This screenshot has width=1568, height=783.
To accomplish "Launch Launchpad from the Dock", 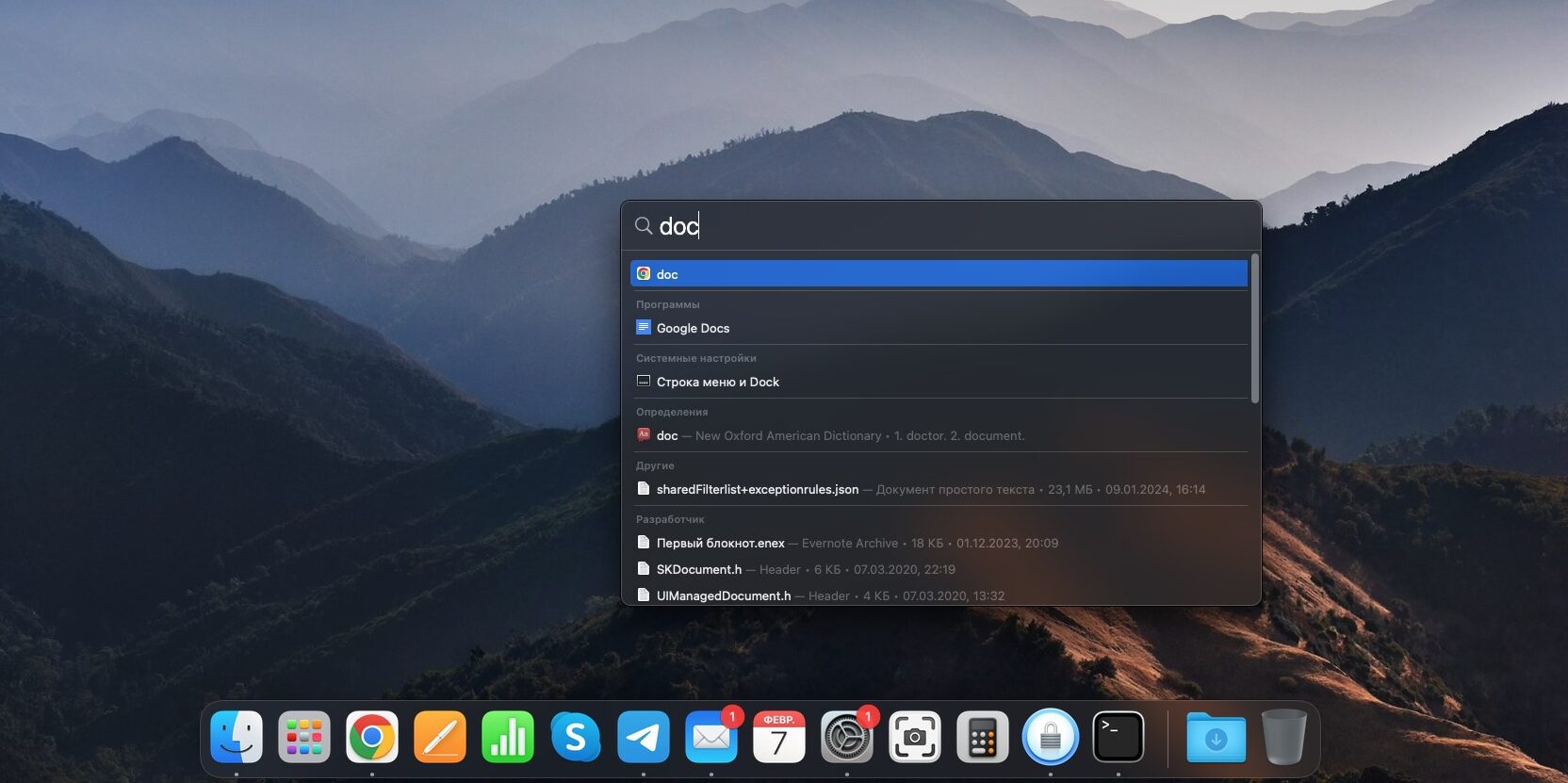I will point(304,737).
